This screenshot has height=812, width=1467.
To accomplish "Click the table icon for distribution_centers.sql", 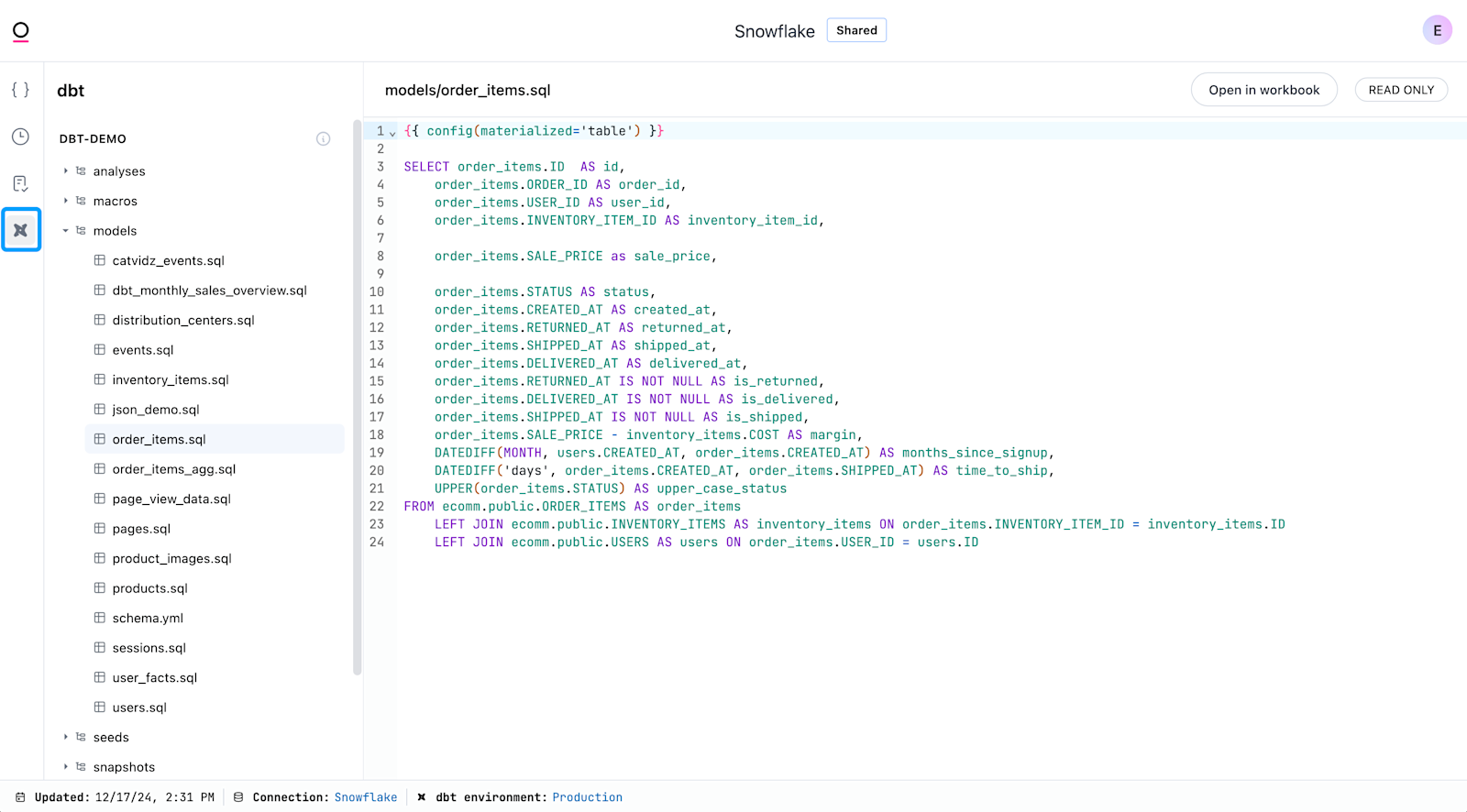I will [x=99, y=320].
